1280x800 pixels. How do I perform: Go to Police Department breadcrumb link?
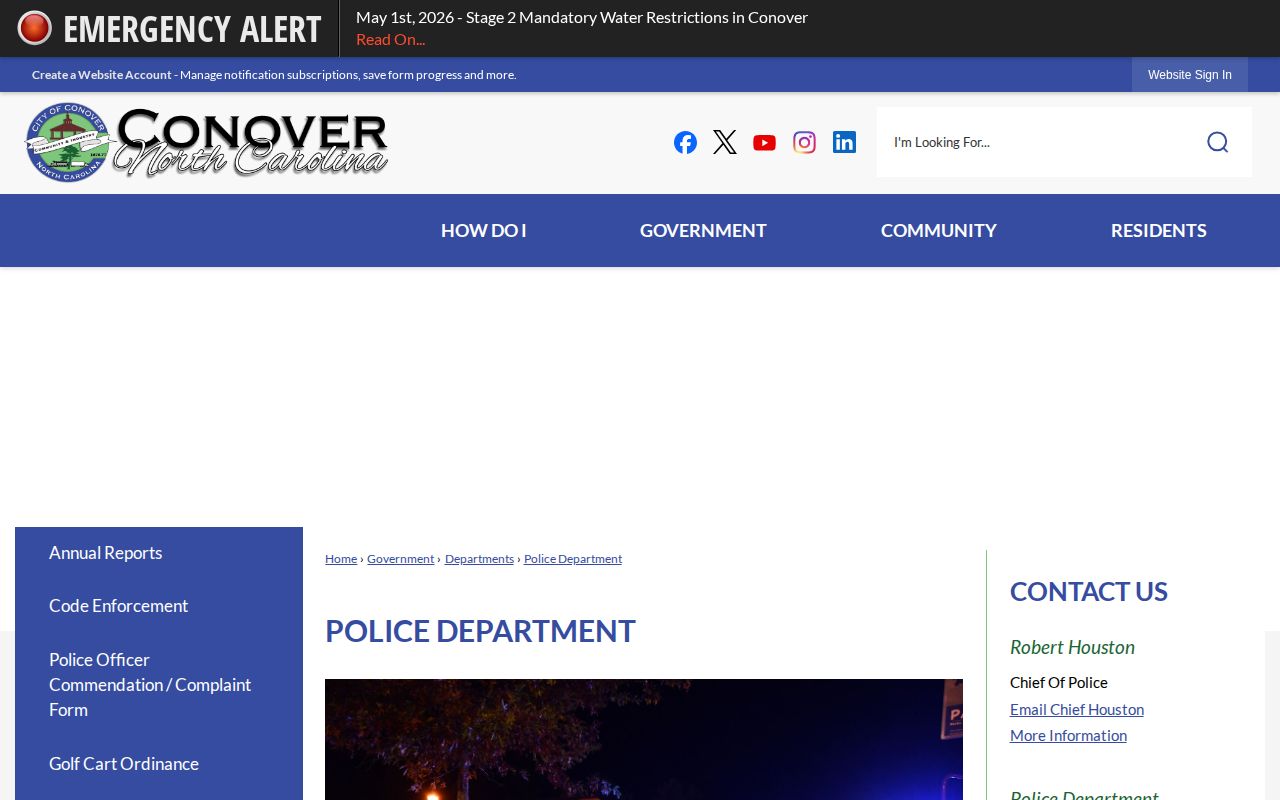573,559
